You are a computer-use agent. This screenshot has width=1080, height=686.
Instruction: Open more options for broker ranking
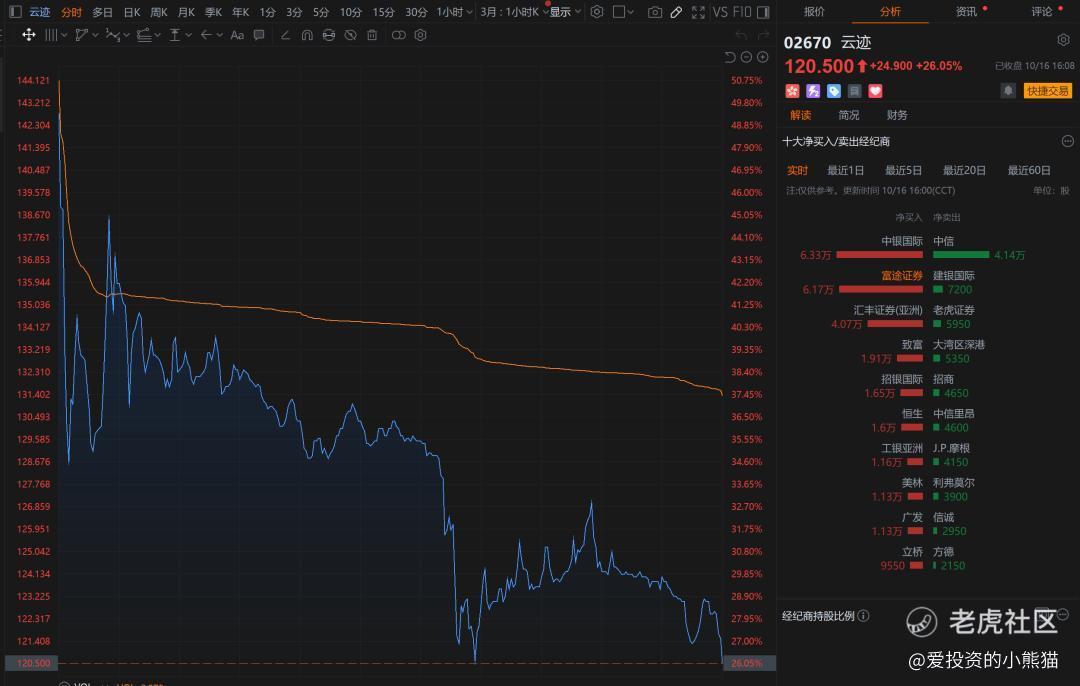(1068, 141)
